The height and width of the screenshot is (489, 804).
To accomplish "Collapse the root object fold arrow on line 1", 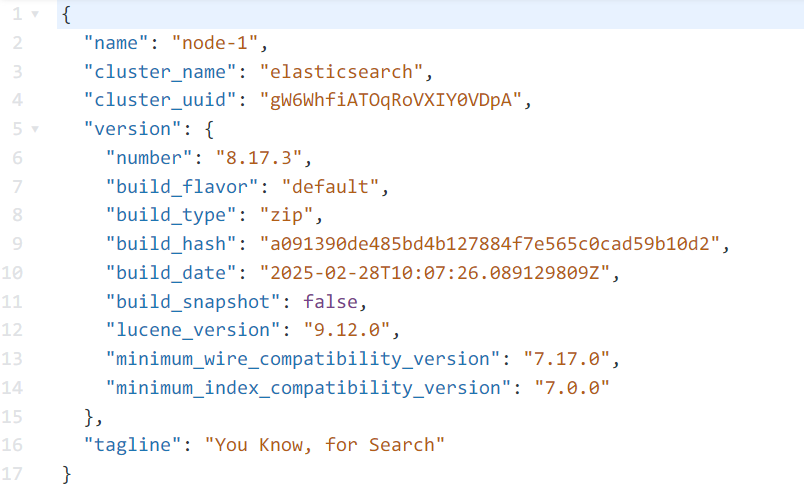I will pyautogui.click(x=36, y=15).
